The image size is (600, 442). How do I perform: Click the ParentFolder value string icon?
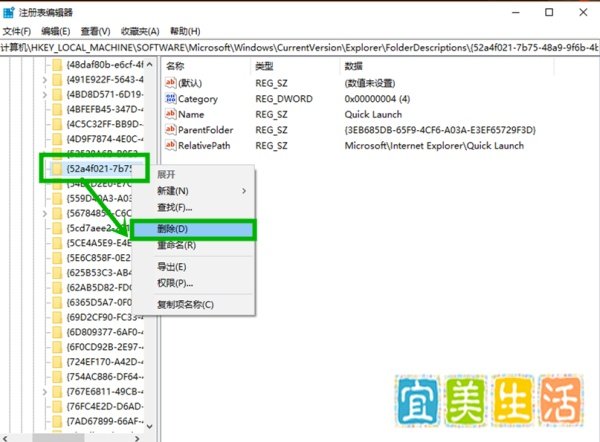170,130
